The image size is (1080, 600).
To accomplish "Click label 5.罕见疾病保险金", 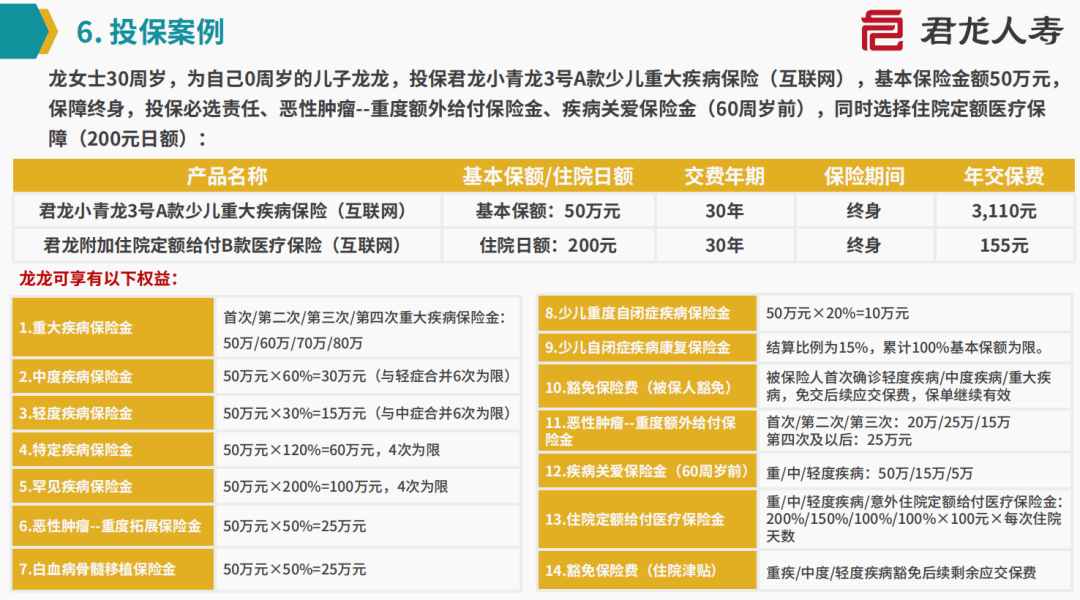I will click(x=76, y=486).
